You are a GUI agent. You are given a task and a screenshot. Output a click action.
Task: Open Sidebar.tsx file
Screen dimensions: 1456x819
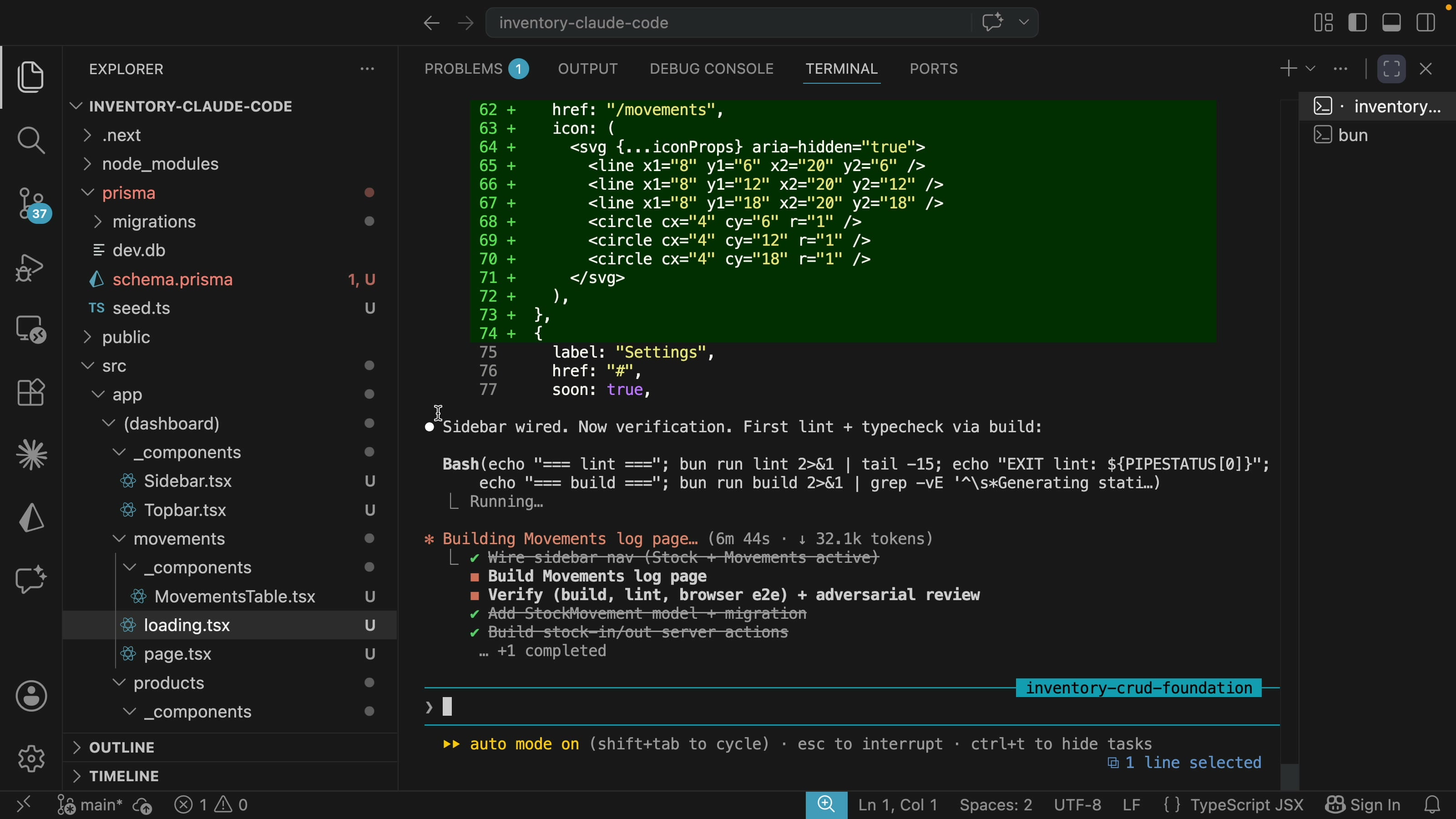(187, 481)
